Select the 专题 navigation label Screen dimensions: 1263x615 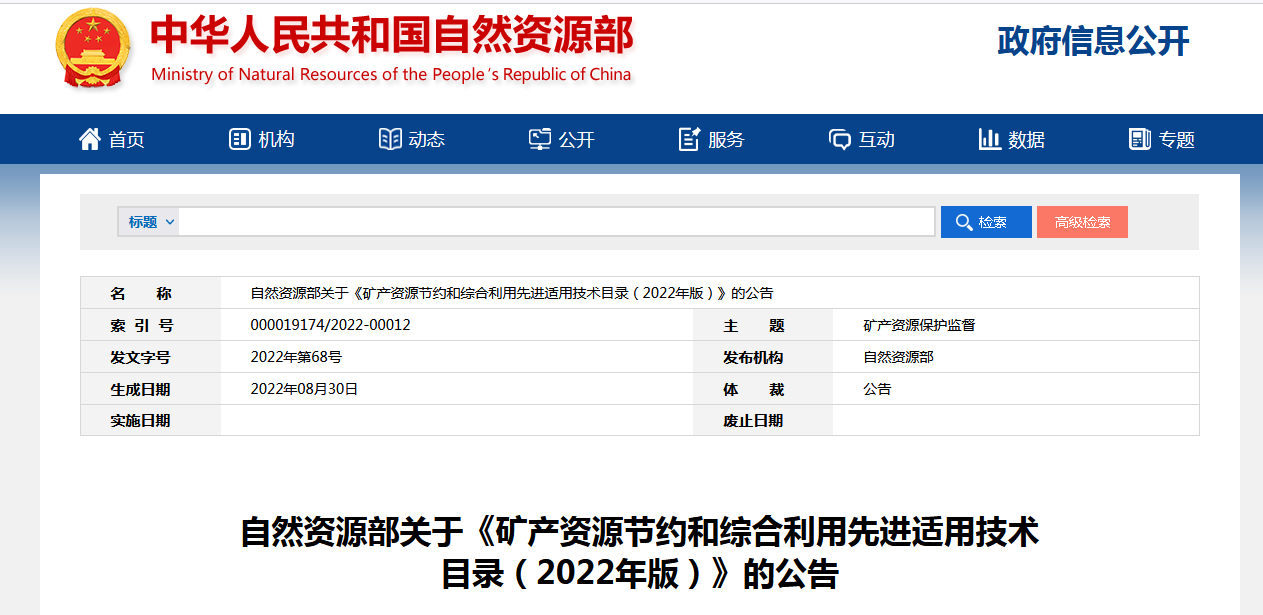click(1177, 140)
